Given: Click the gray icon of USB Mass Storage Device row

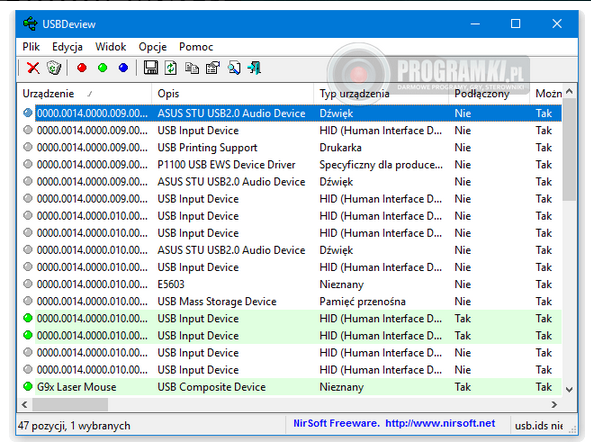Looking at the screenshot, I should pyautogui.click(x=28, y=301).
